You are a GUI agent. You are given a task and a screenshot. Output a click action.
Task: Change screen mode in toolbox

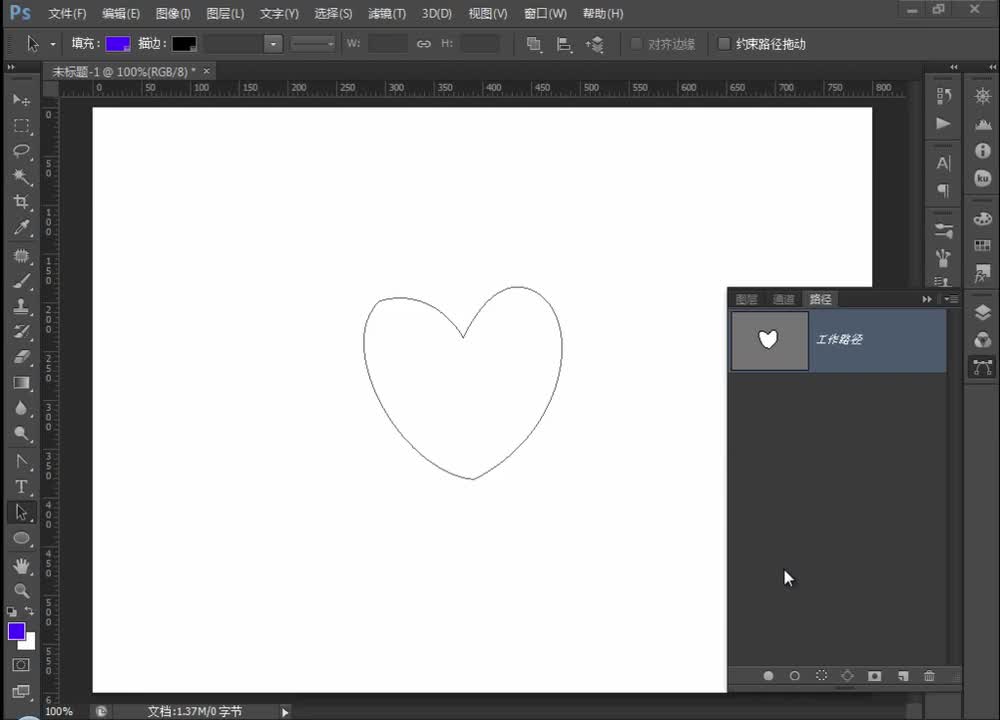[21, 691]
